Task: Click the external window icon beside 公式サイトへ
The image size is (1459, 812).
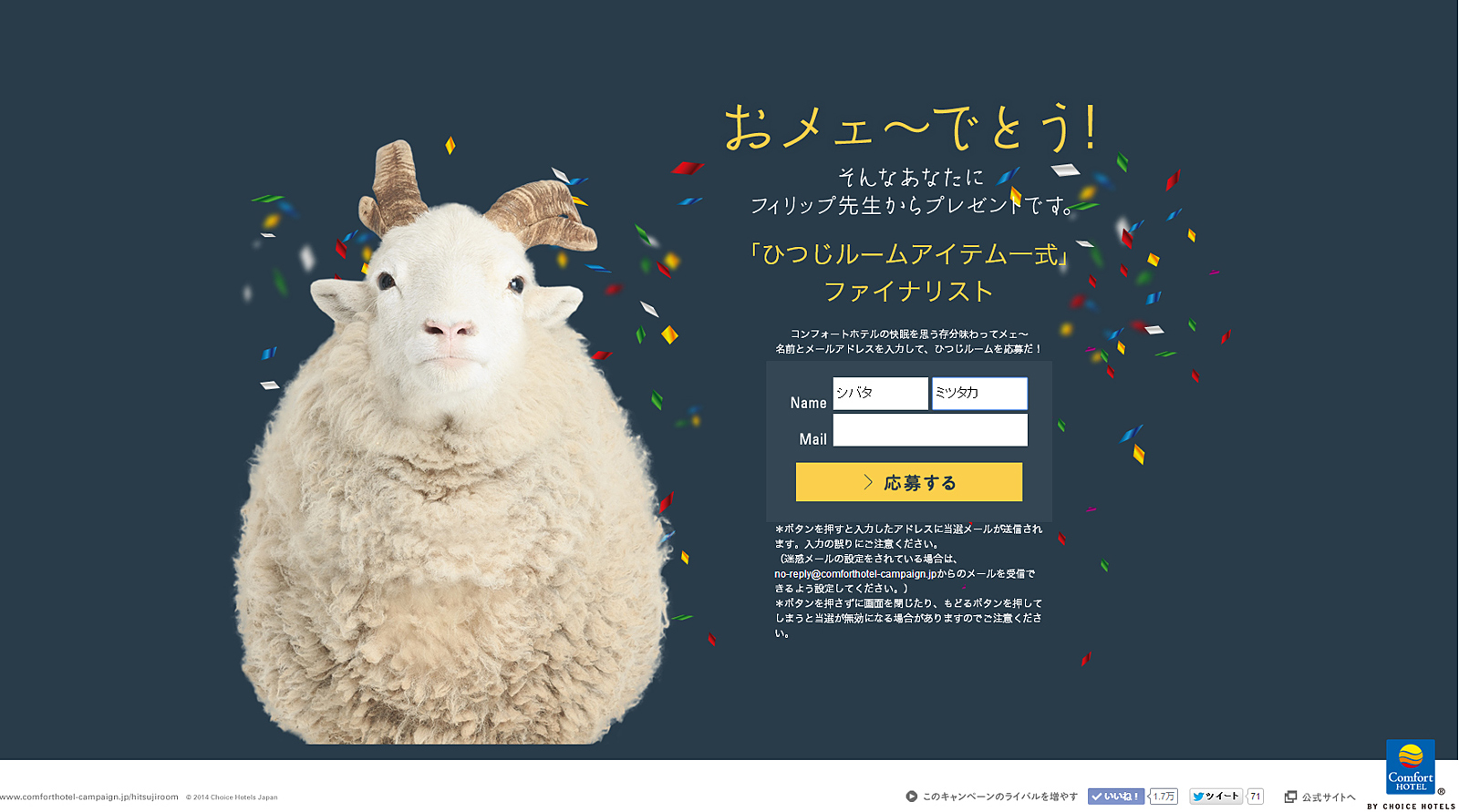Action: (1290, 797)
